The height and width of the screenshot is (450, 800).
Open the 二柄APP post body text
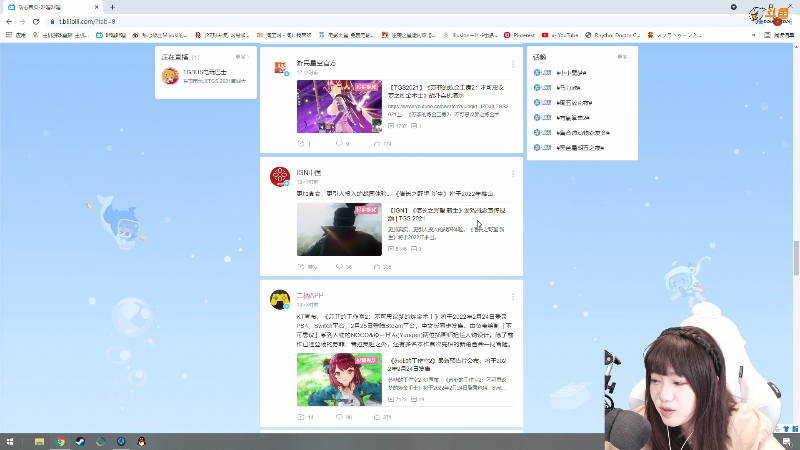pos(405,331)
